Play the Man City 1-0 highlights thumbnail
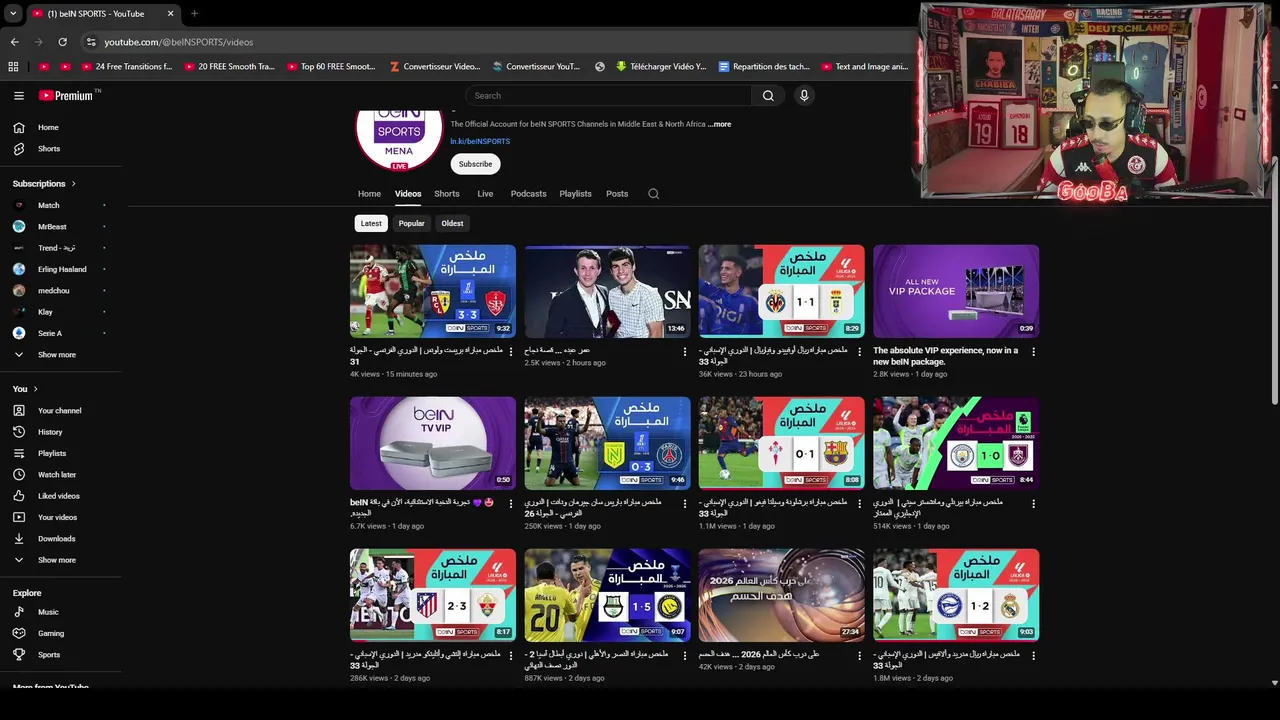Screen dimensions: 1280x720 click(x=956, y=443)
